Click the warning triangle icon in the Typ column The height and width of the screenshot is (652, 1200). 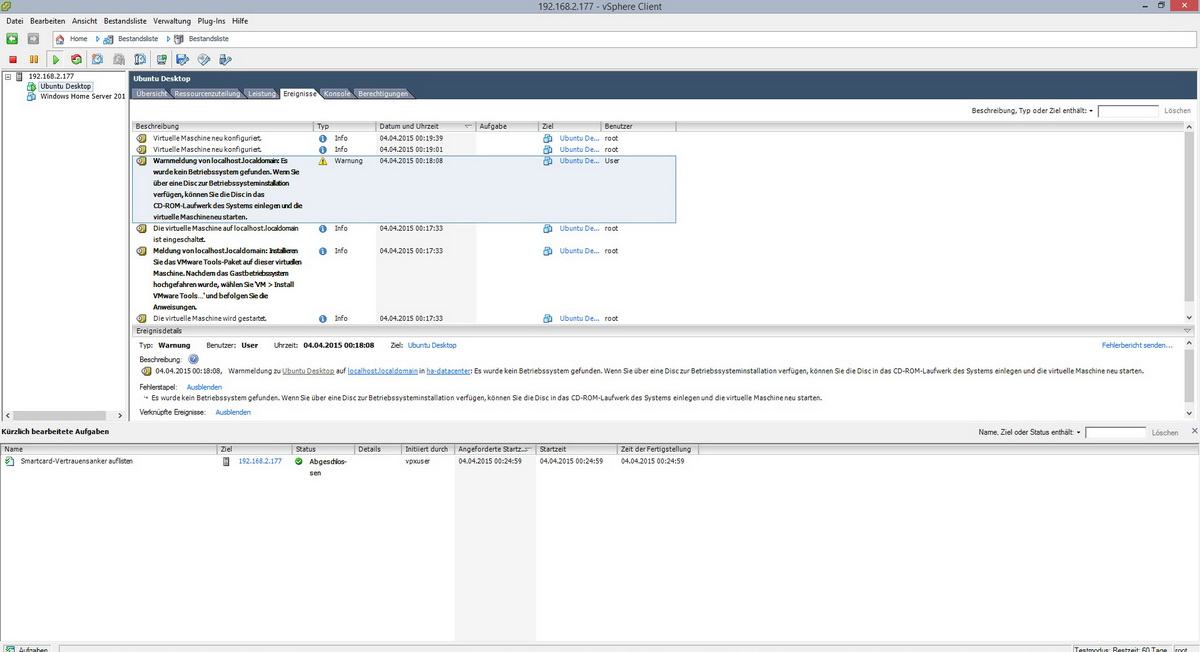tap(322, 160)
